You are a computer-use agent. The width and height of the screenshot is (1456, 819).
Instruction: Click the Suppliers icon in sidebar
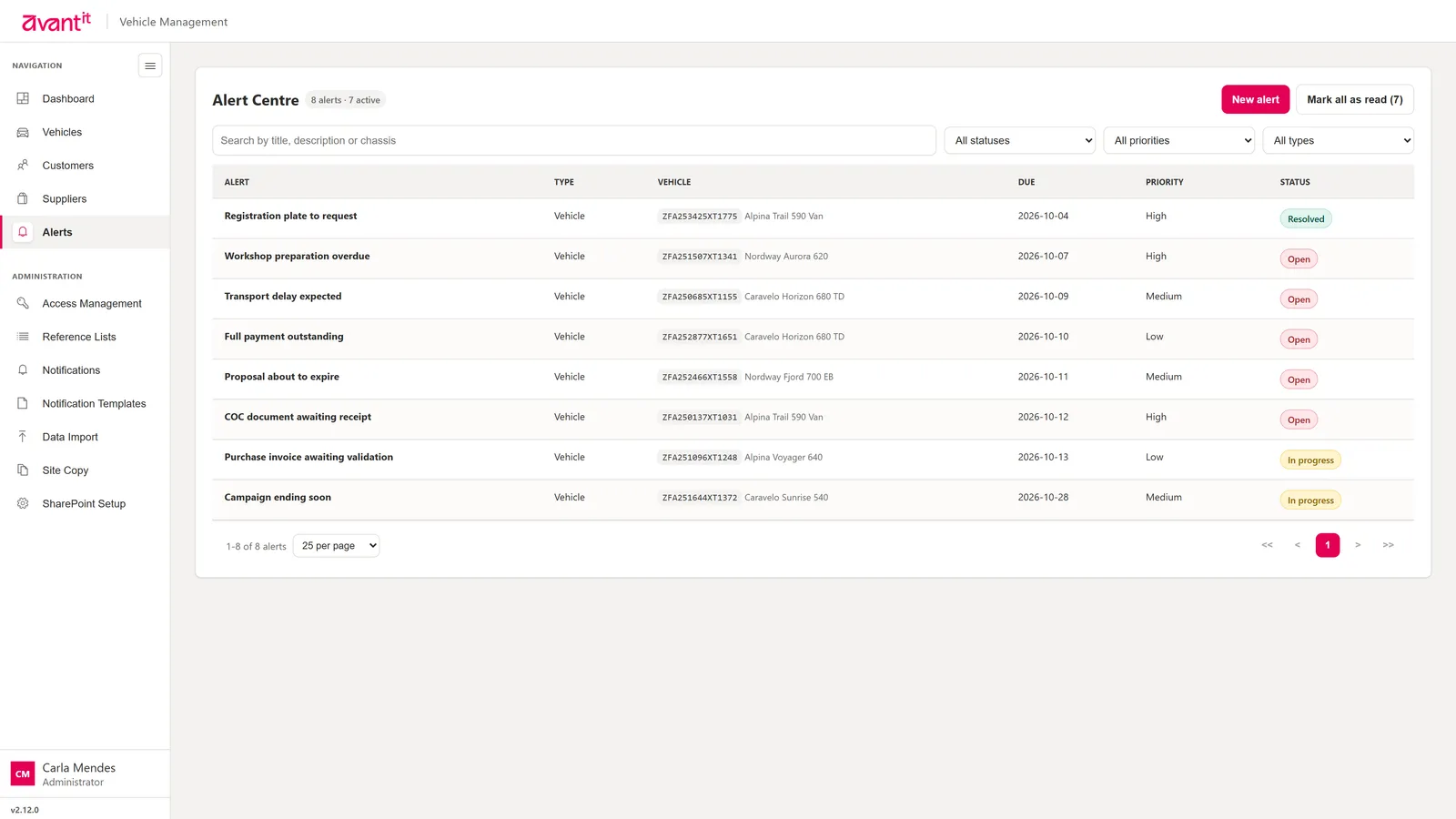pos(23,198)
